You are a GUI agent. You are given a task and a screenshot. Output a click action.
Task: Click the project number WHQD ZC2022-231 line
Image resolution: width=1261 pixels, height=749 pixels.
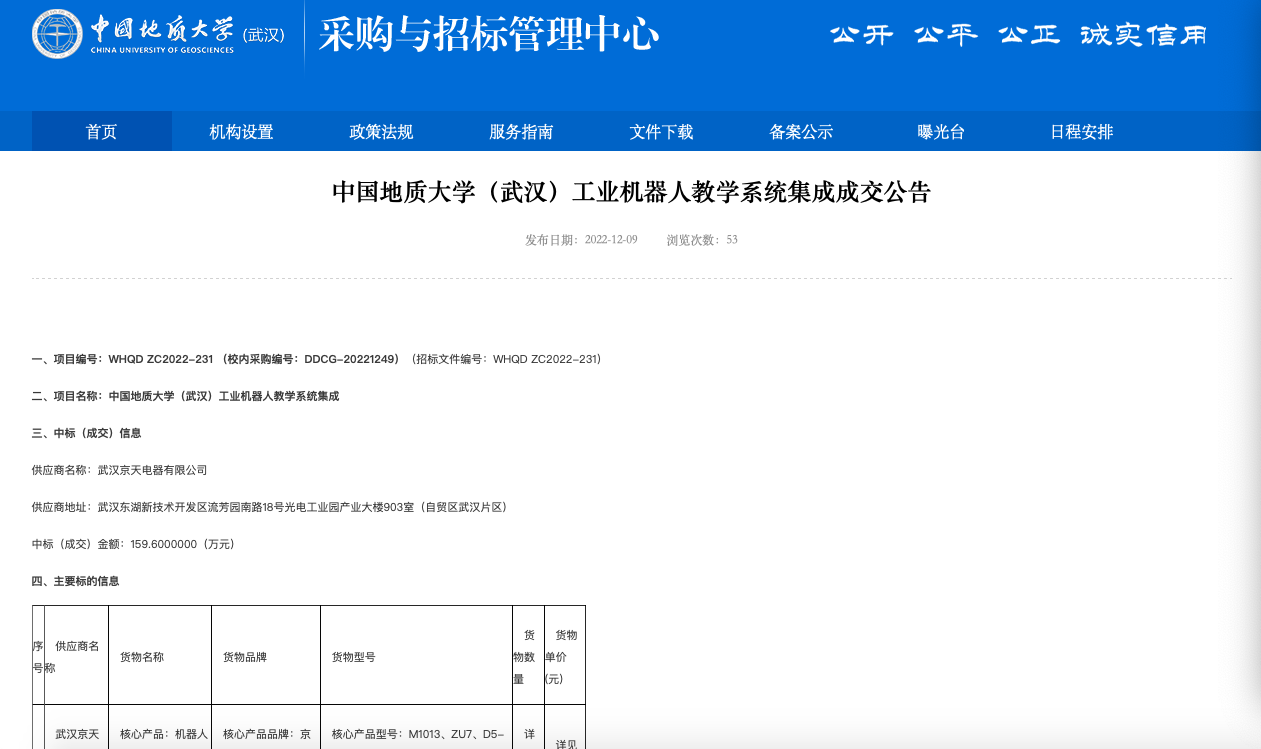click(316, 359)
